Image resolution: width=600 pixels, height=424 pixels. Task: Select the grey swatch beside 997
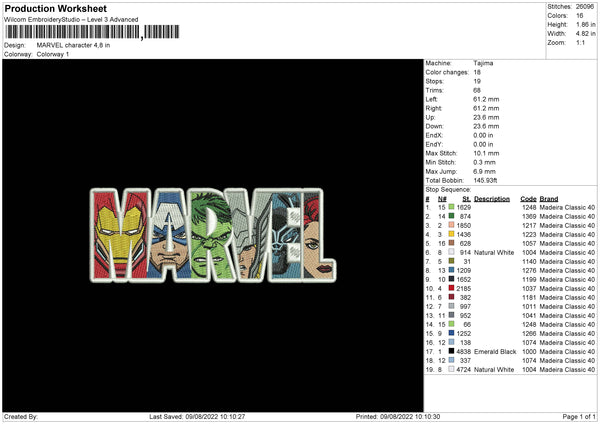pos(452,306)
